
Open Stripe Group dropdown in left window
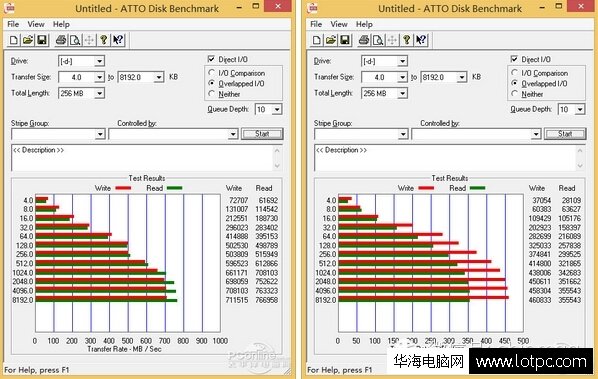100,134
